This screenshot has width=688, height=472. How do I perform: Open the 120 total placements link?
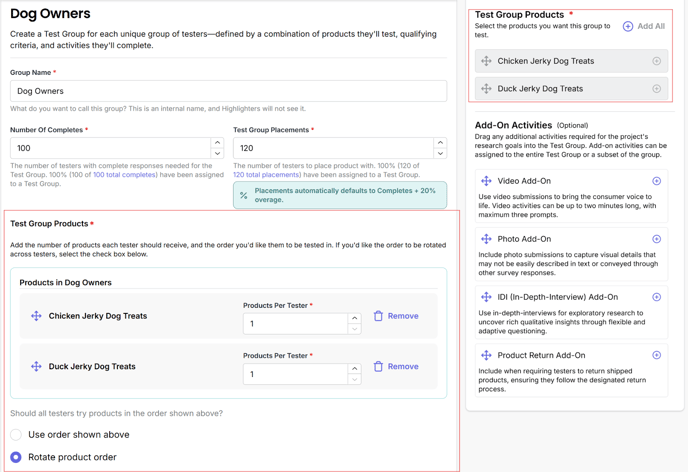[x=266, y=175]
